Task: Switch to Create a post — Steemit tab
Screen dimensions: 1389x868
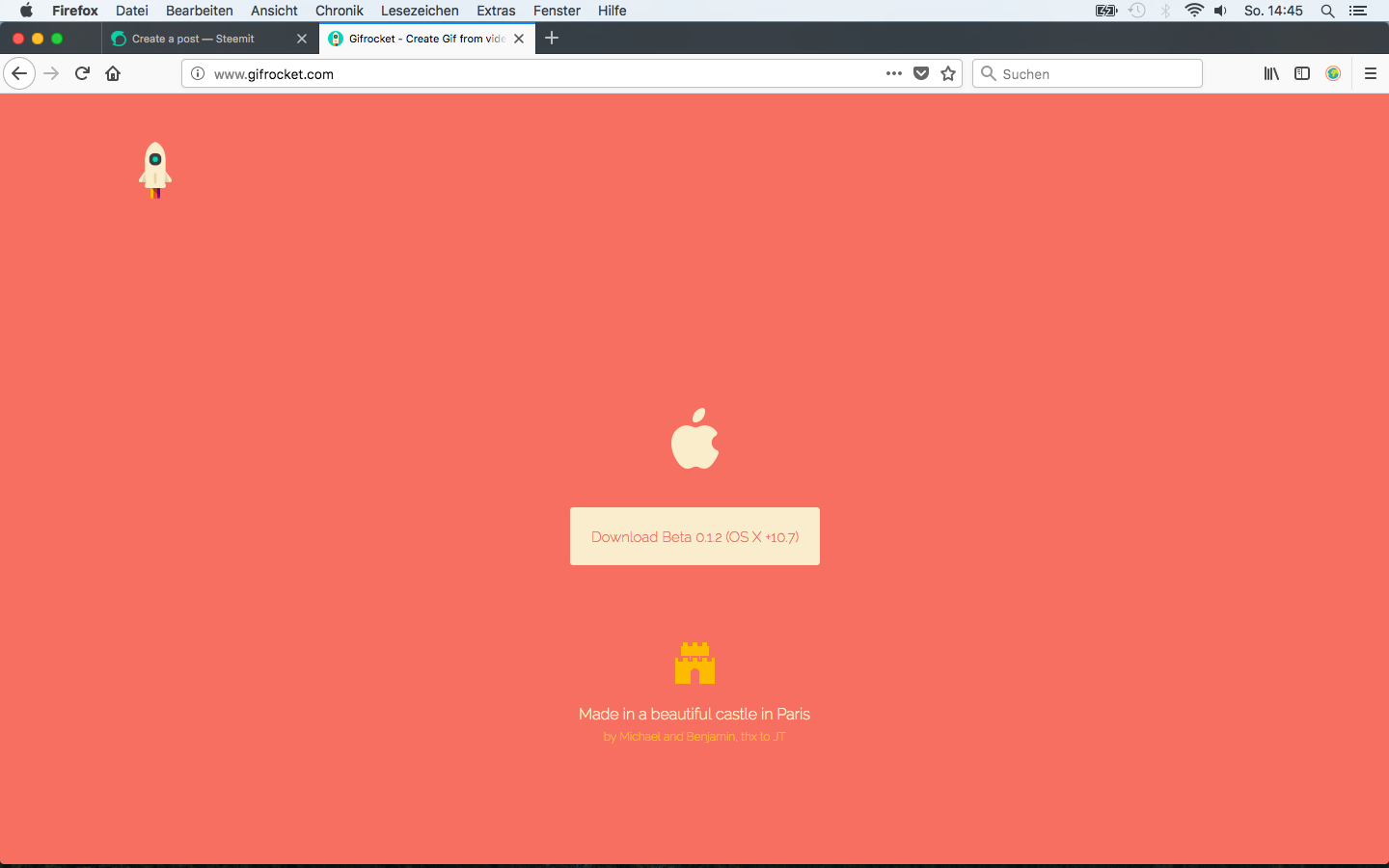Action: click(x=209, y=39)
